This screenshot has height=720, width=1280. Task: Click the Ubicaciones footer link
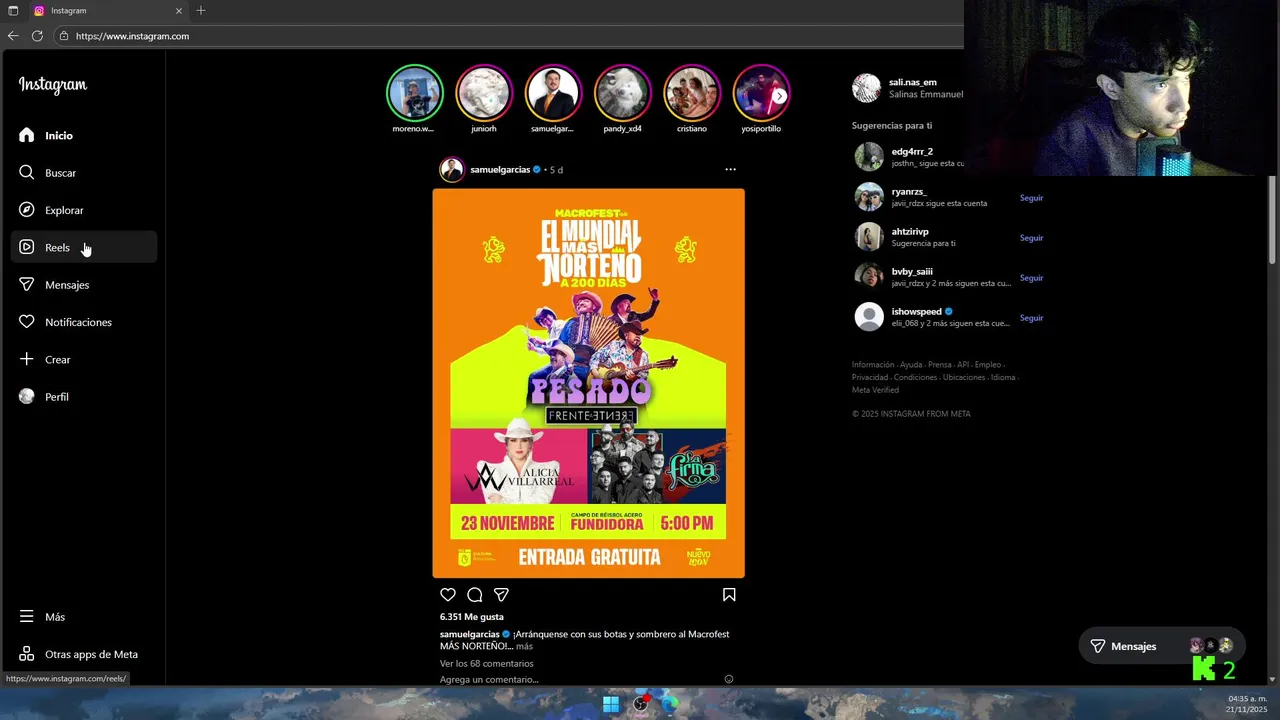(964, 377)
